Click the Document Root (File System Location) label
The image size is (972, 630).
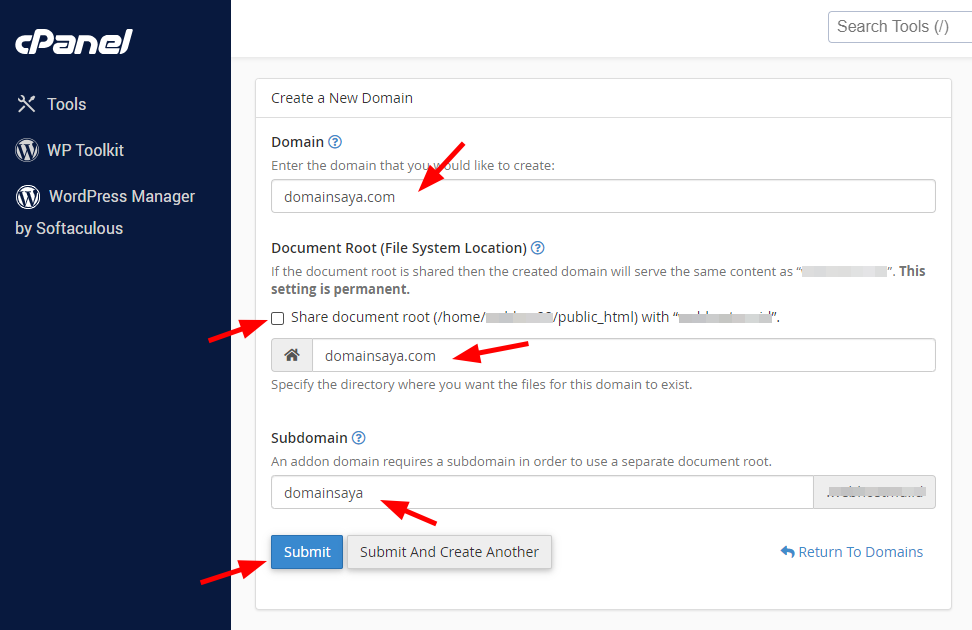click(399, 248)
